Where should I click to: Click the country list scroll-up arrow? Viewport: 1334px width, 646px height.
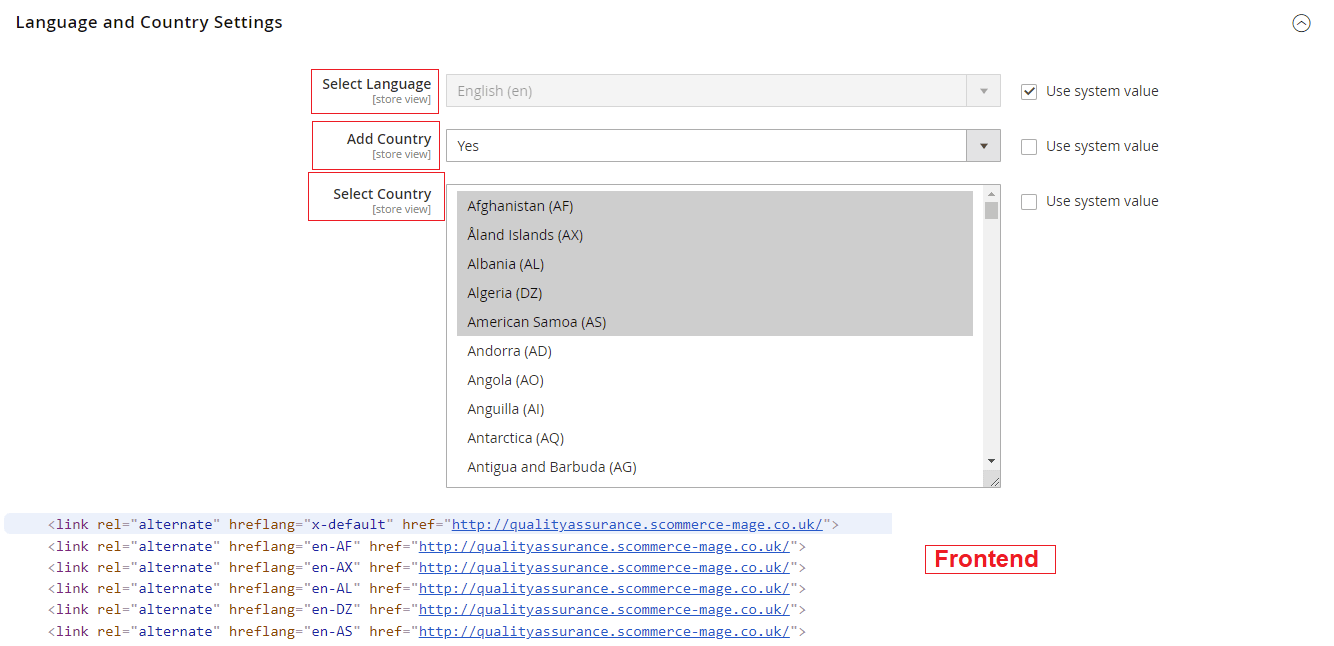click(991, 194)
